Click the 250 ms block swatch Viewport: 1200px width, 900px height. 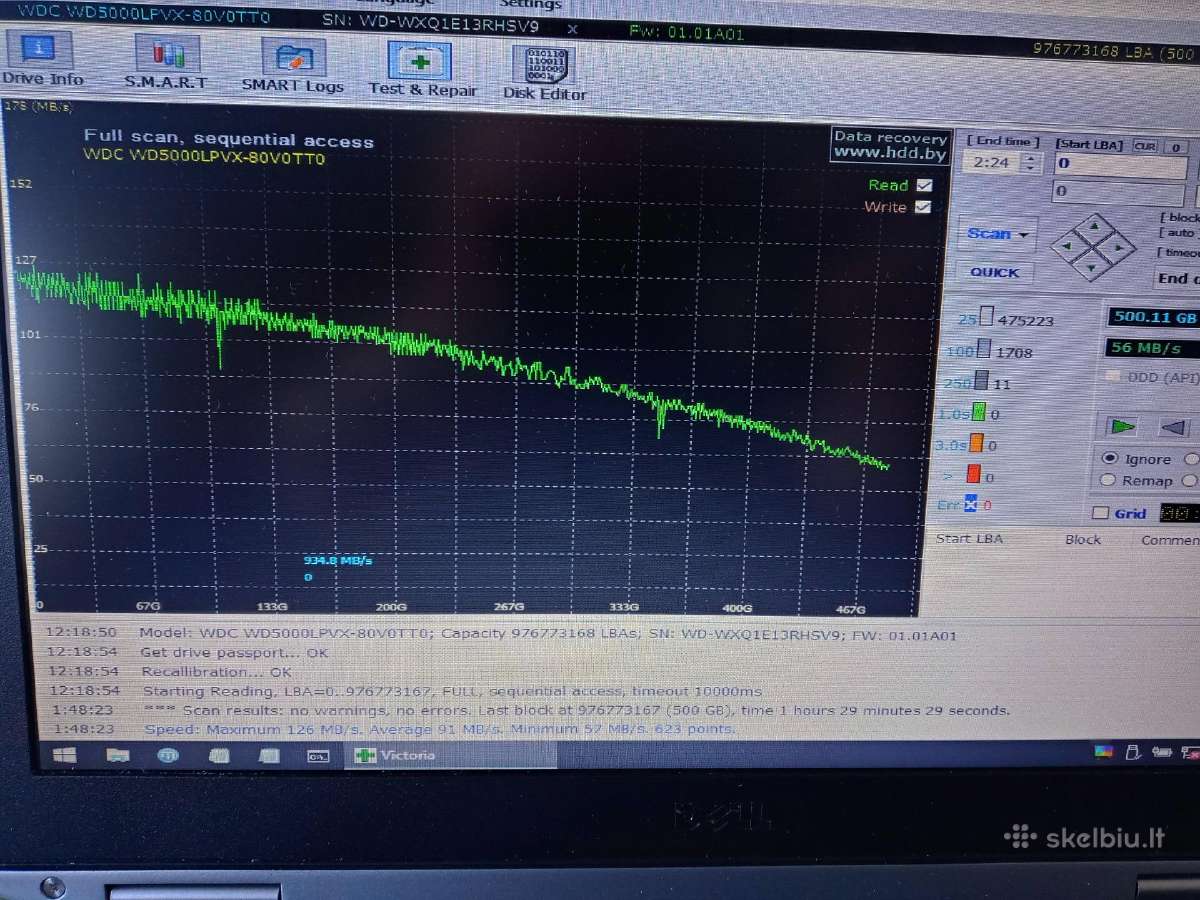coord(981,381)
